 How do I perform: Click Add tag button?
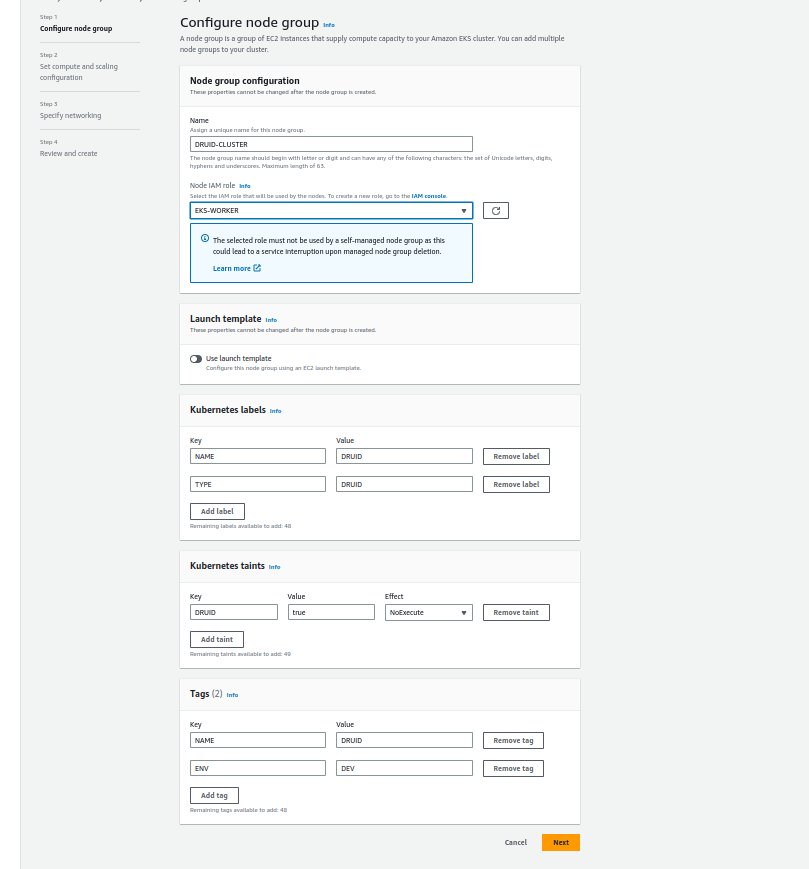click(214, 795)
